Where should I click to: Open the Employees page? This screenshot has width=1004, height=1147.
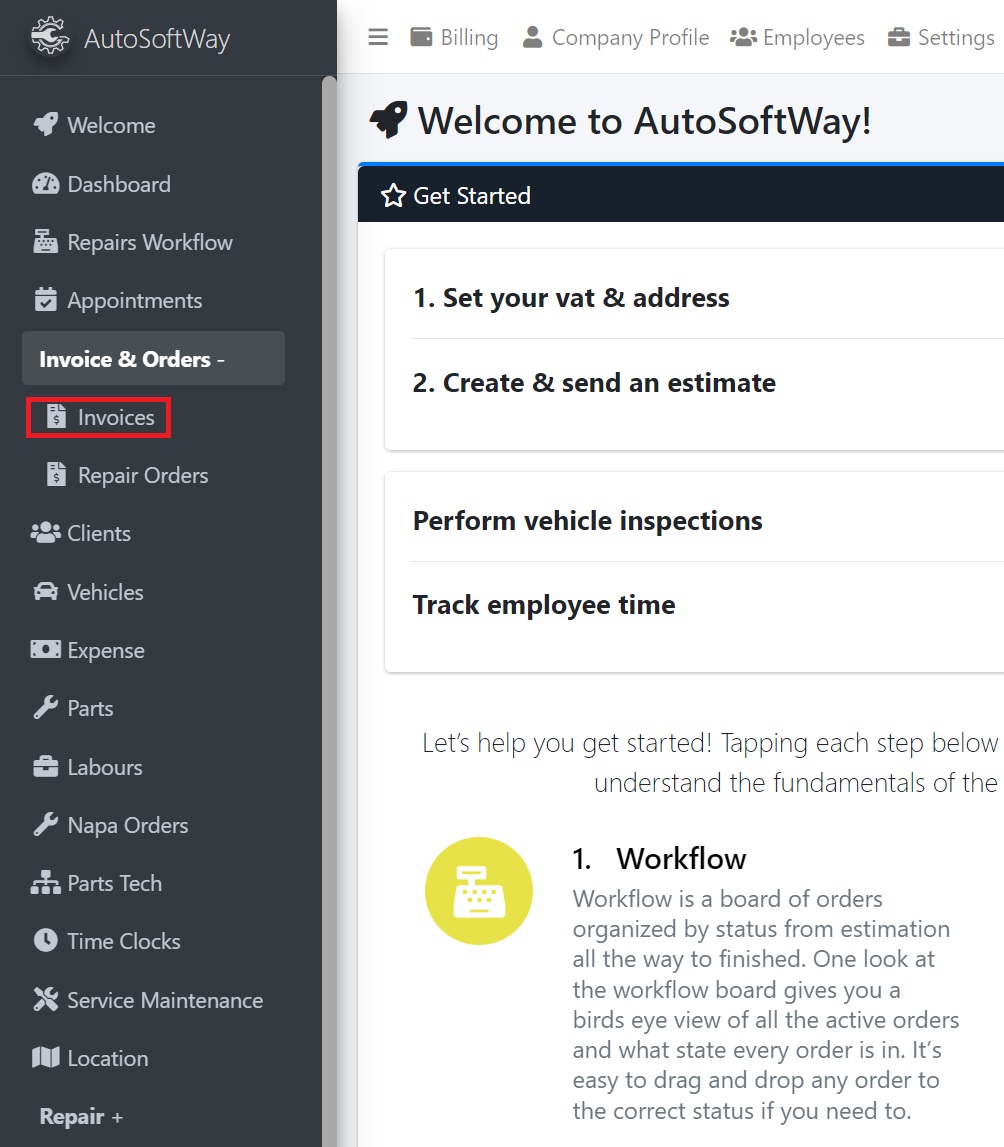[x=797, y=37]
